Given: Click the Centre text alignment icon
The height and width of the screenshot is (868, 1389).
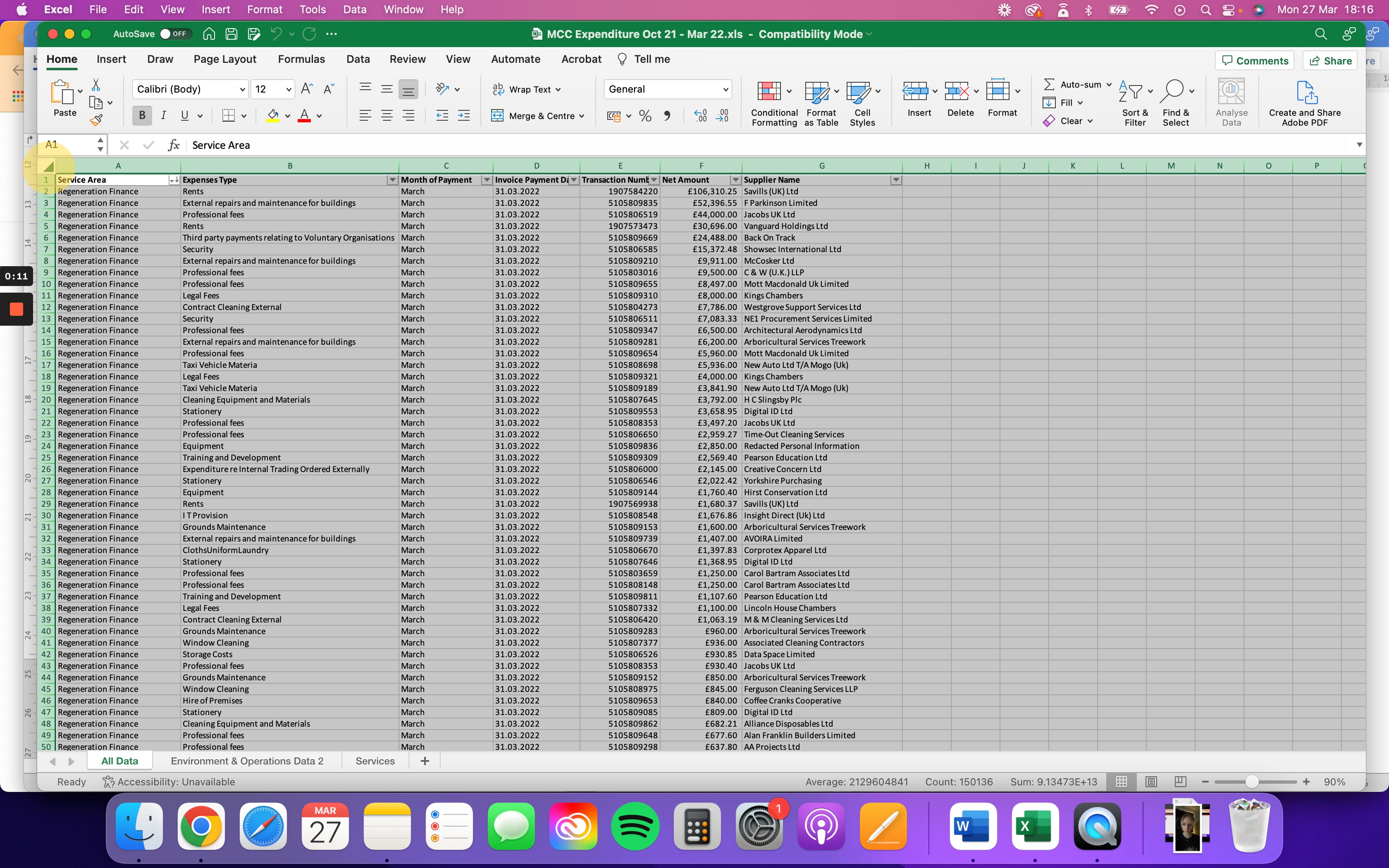Looking at the screenshot, I should coord(387,115).
